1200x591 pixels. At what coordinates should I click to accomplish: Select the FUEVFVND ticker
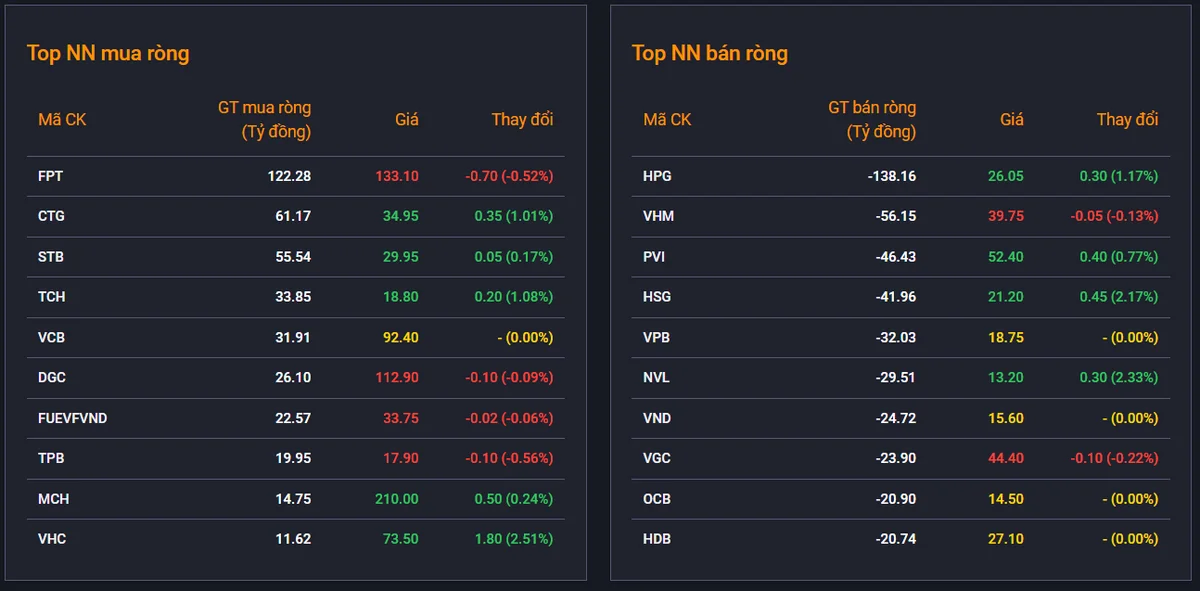pyautogui.click(x=72, y=418)
